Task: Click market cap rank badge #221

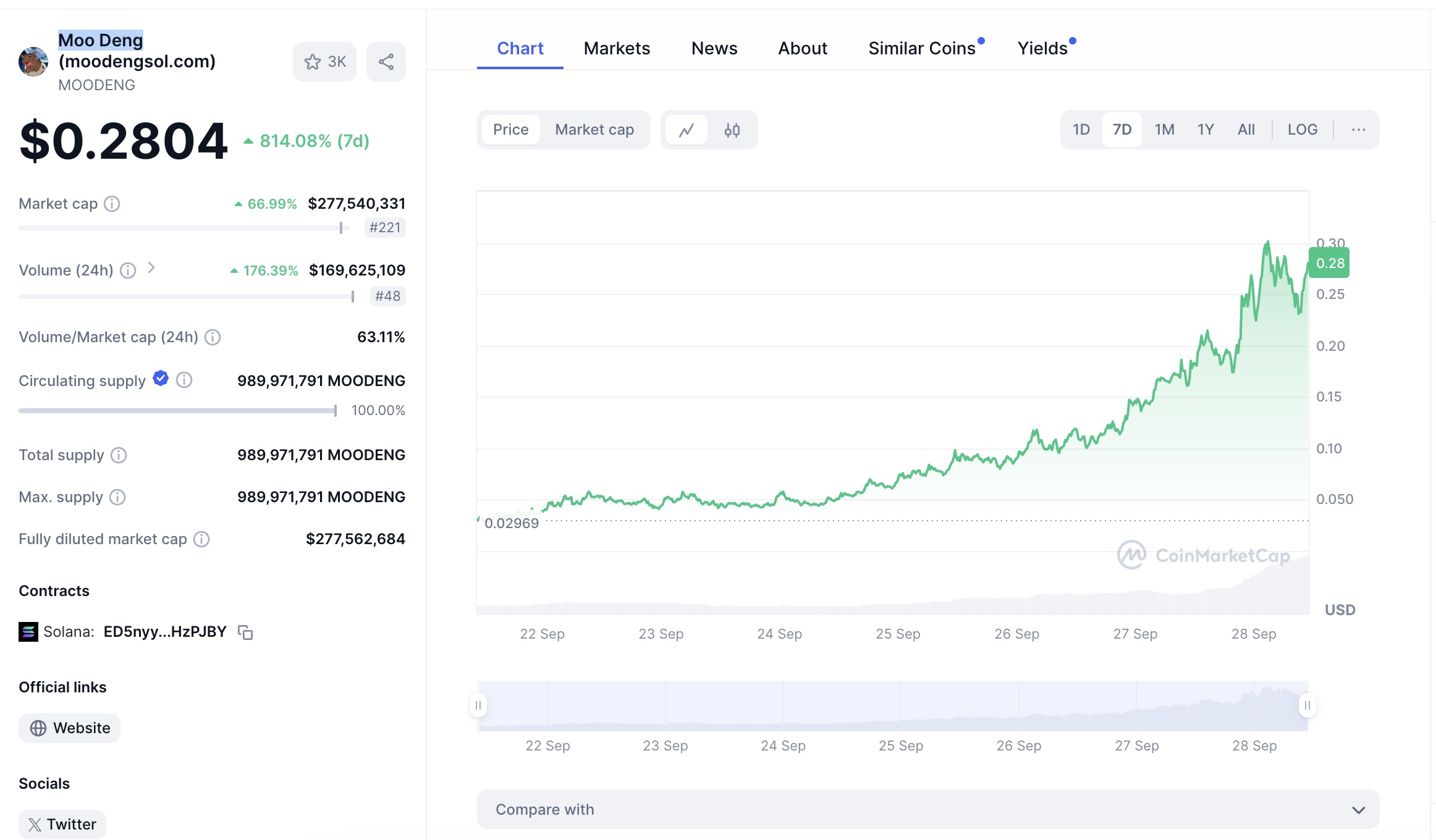Action: click(x=385, y=228)
